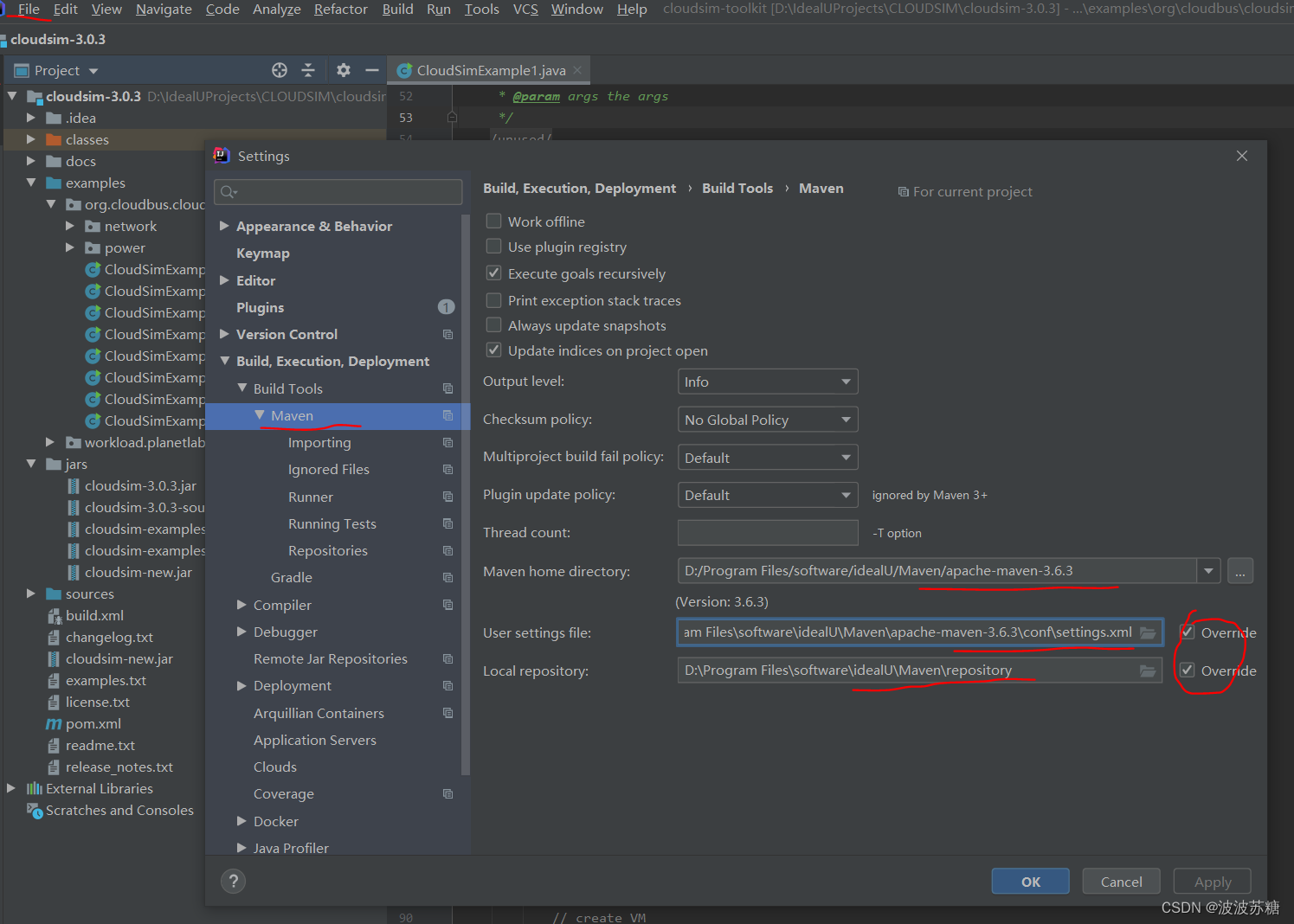Open the Checksum policy dropdown

(x=768, y=420)
